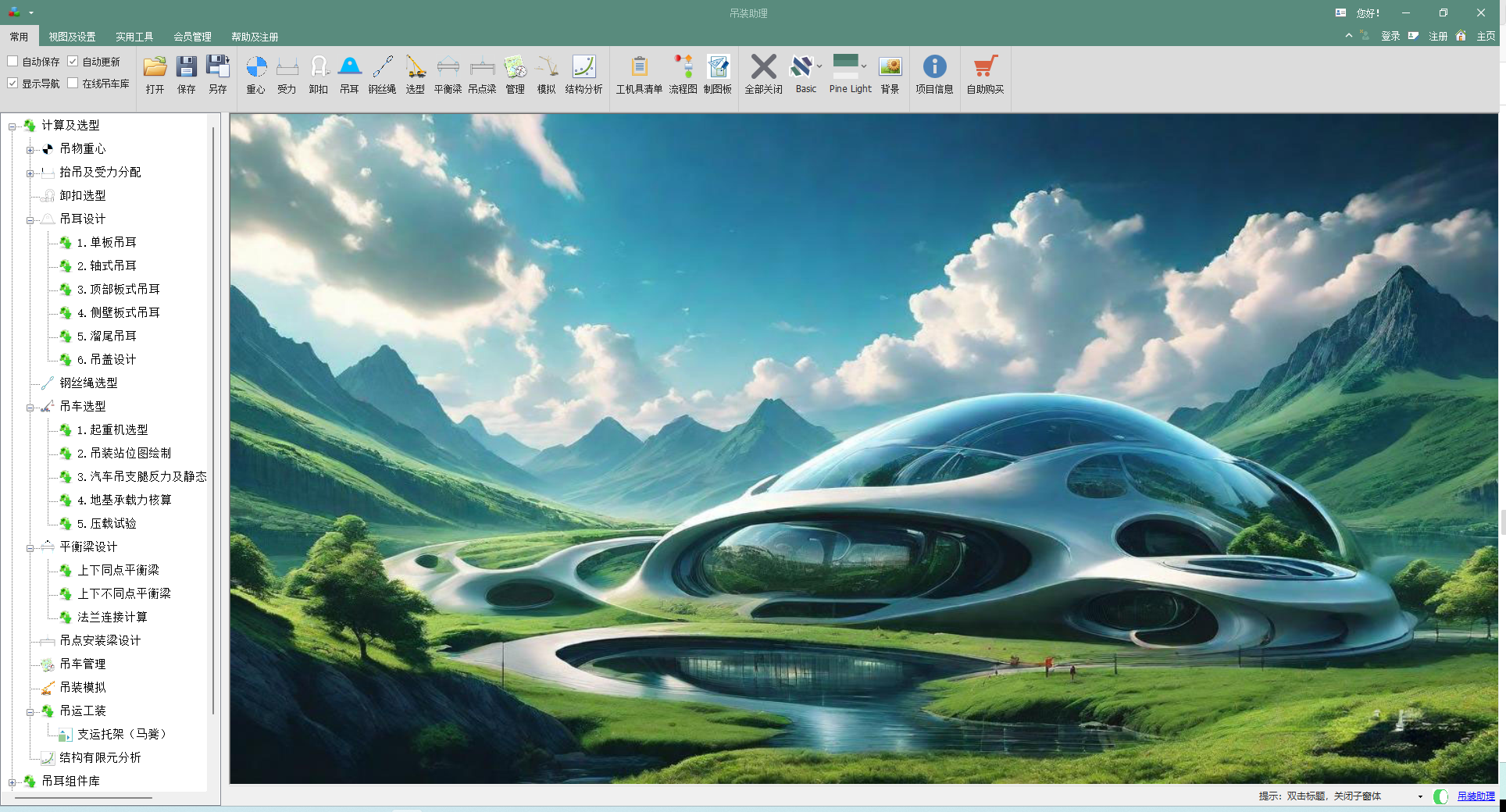
Task: Collapse the 平衡梁设计 tree node
Action: point(30,548)
